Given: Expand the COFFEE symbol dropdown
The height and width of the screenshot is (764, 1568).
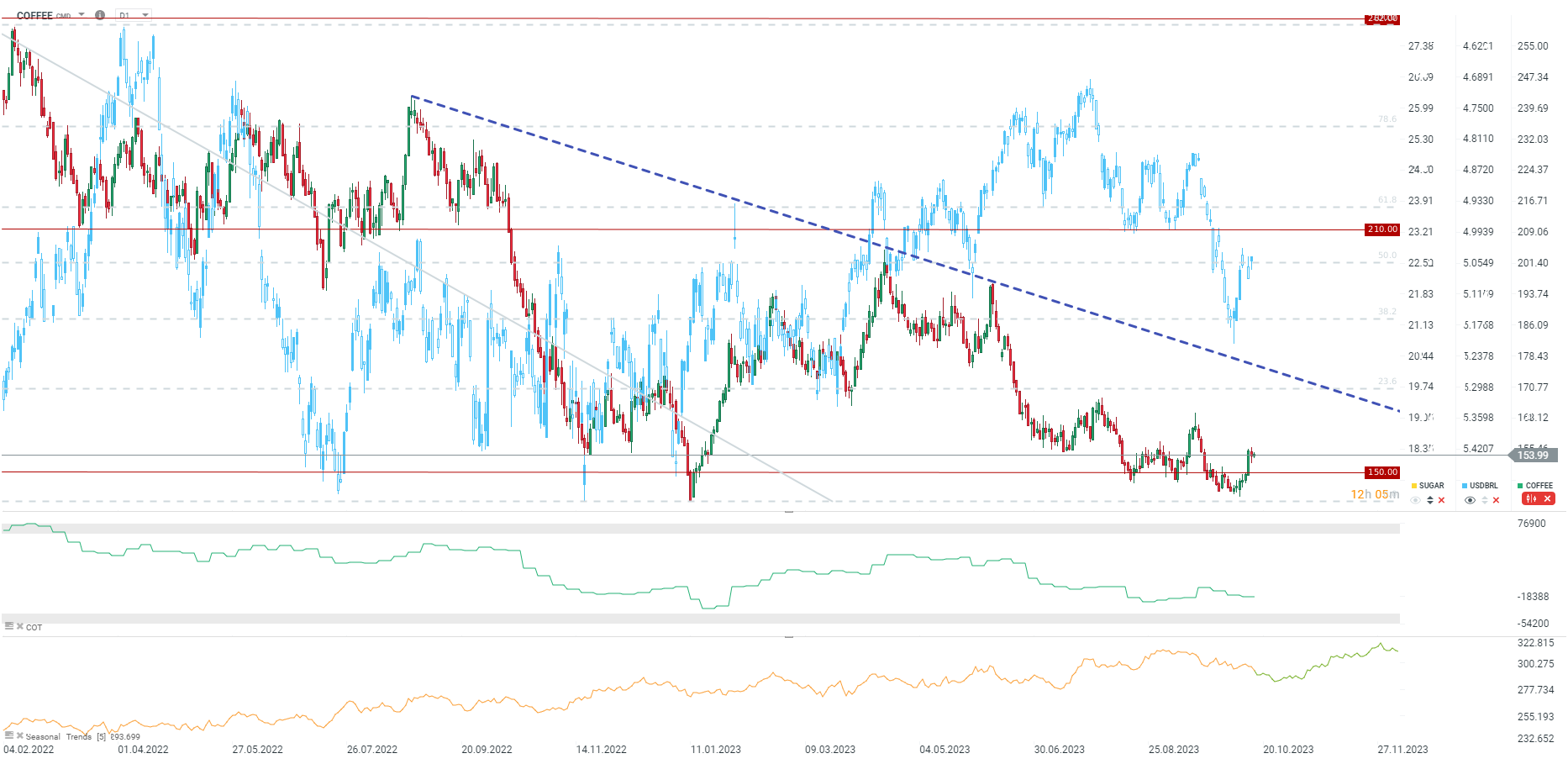Looking at the screenshot, I should point(82,14).
